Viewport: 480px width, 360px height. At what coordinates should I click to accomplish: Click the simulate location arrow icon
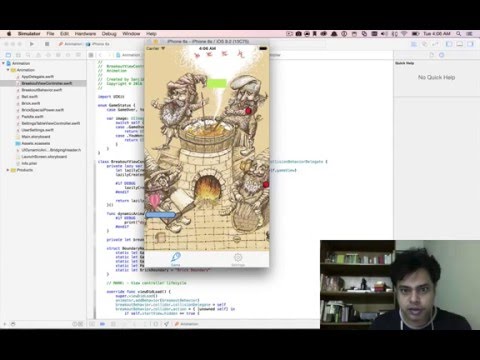[x=166, y=324]
